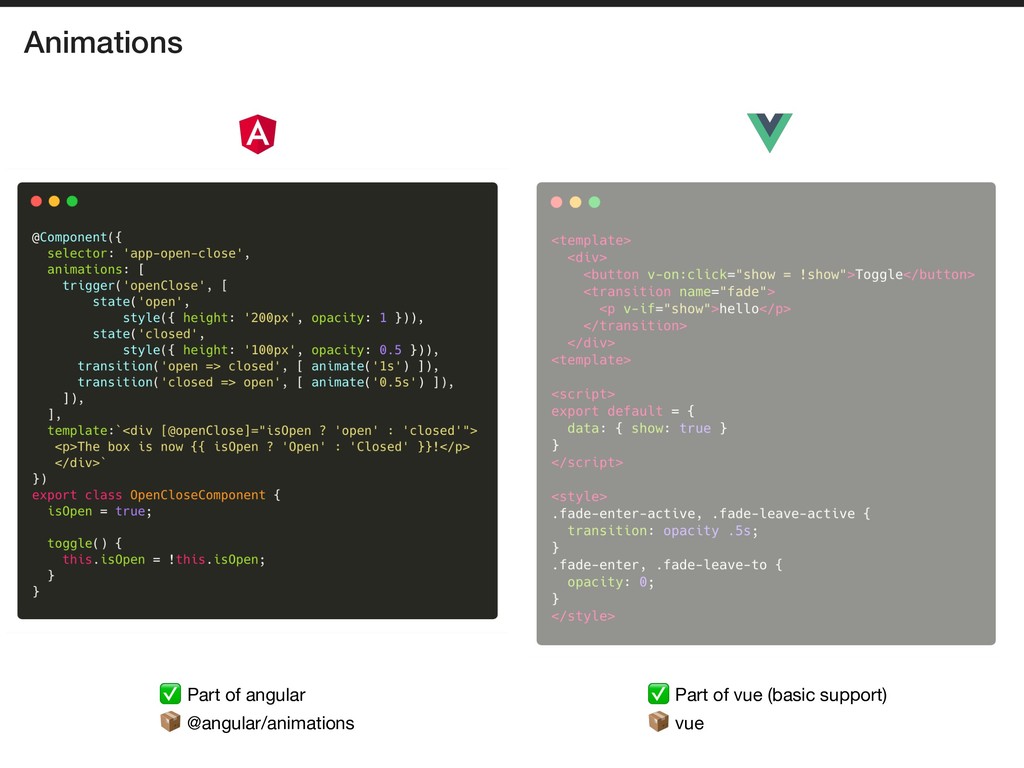Click the selector 'app-open-close' line

[148, 253]
